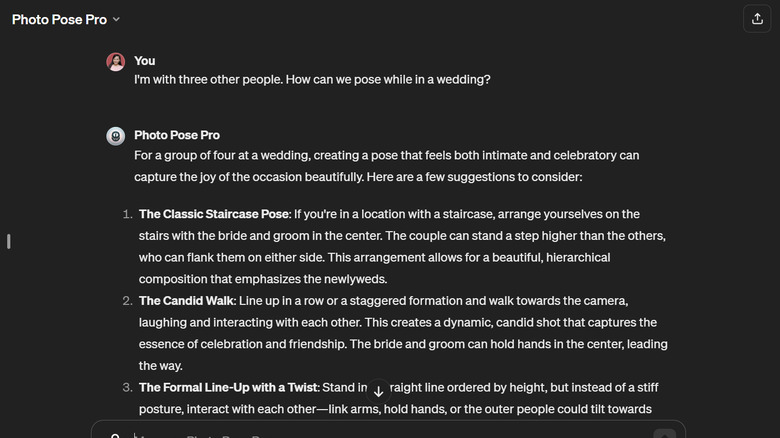This screenshot has width=780, height=438.
Task: Click the scroll-to-bottom arrow icon
Action: point(378,391)
